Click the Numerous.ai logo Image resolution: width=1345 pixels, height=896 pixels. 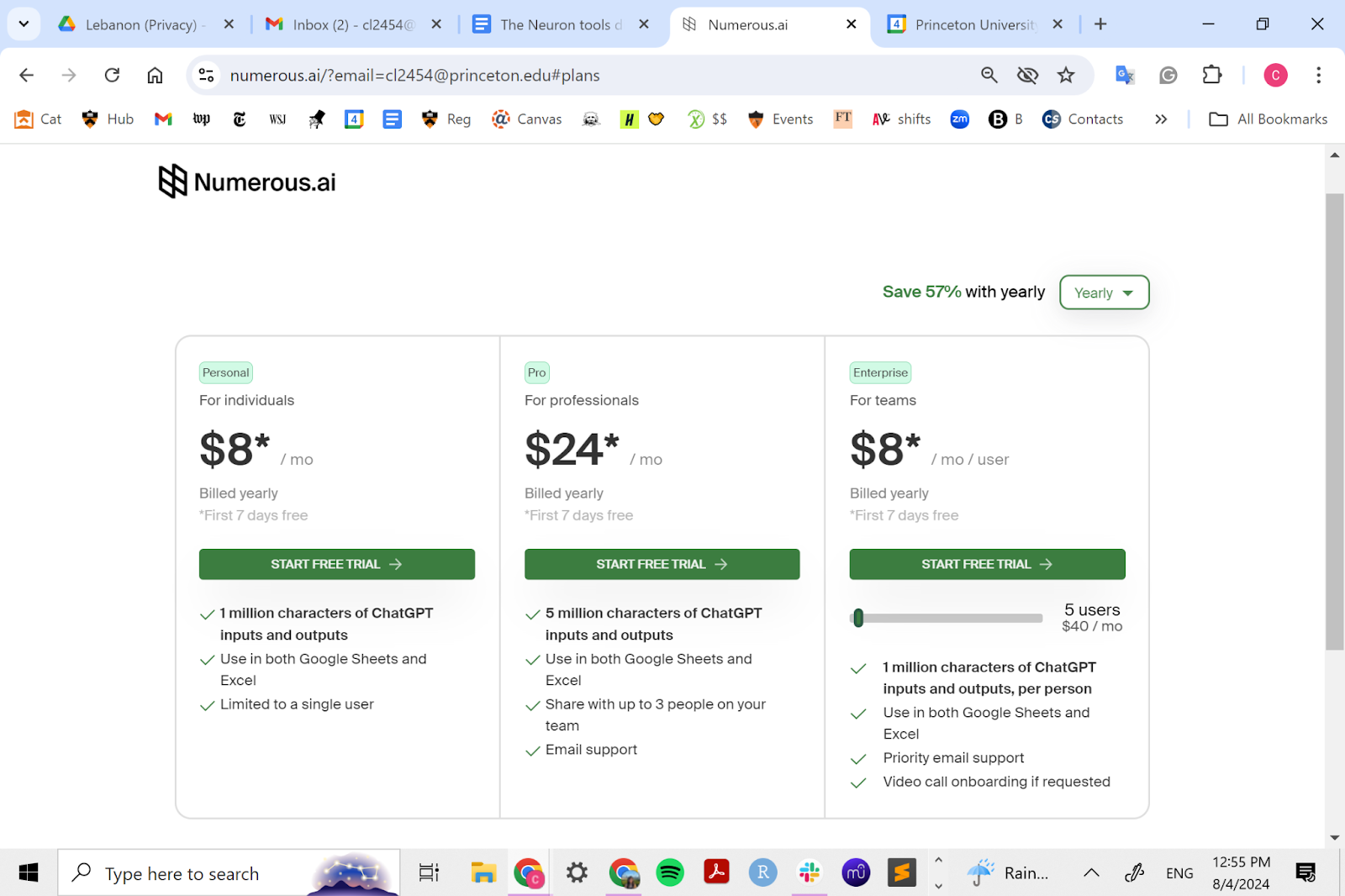[247, 182]
